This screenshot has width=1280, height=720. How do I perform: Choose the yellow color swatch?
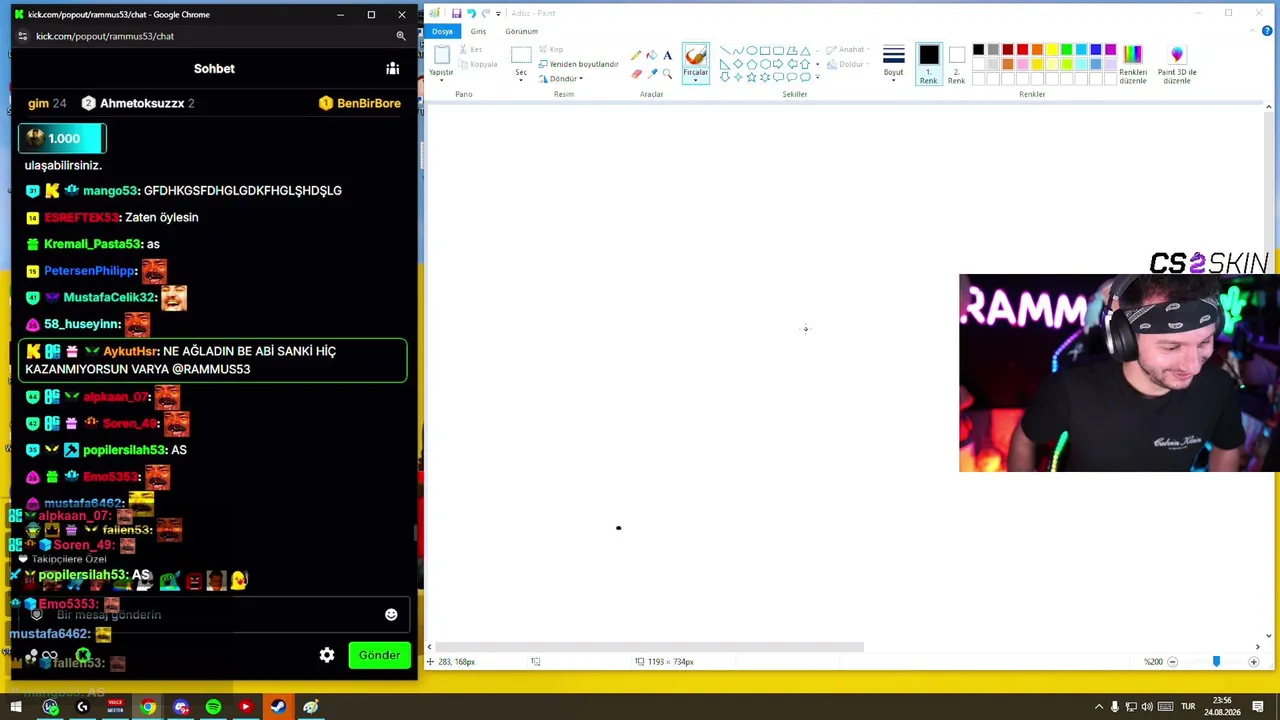pyautogui.click(x=1051, y=50)
